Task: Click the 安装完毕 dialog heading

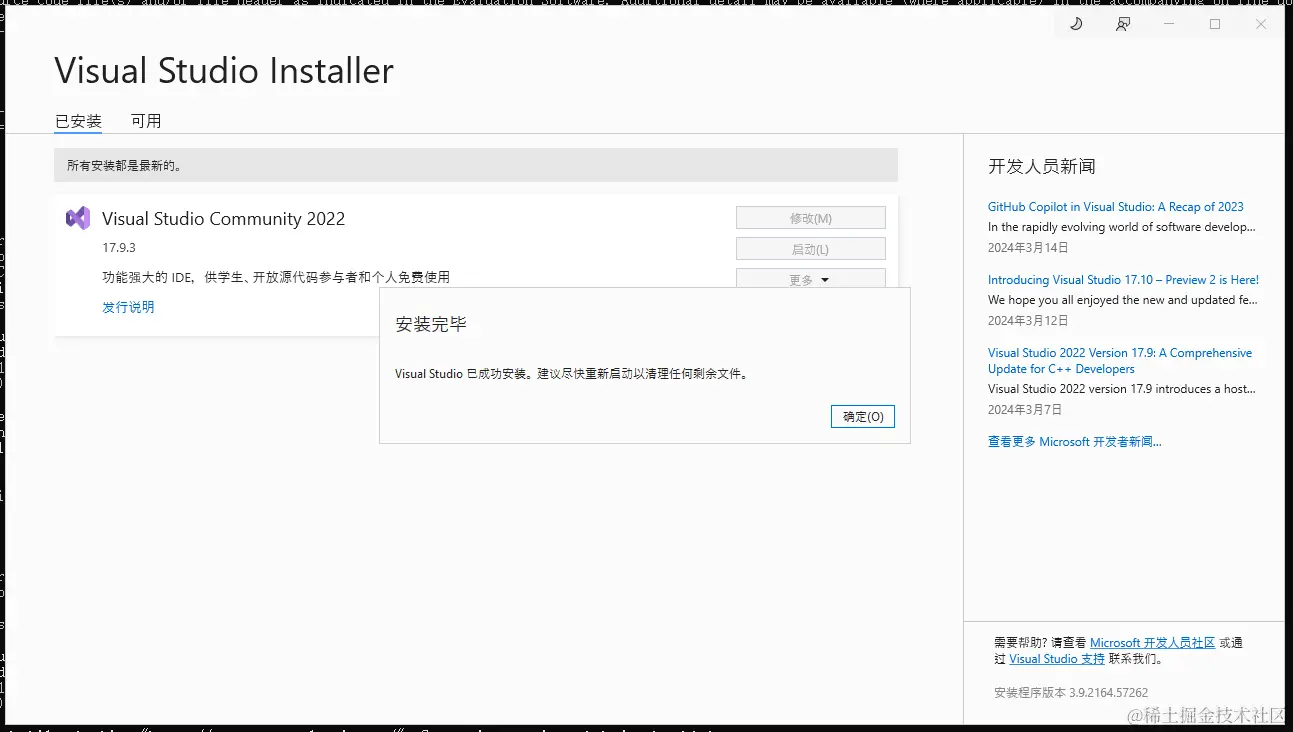Action: point(431,325)
